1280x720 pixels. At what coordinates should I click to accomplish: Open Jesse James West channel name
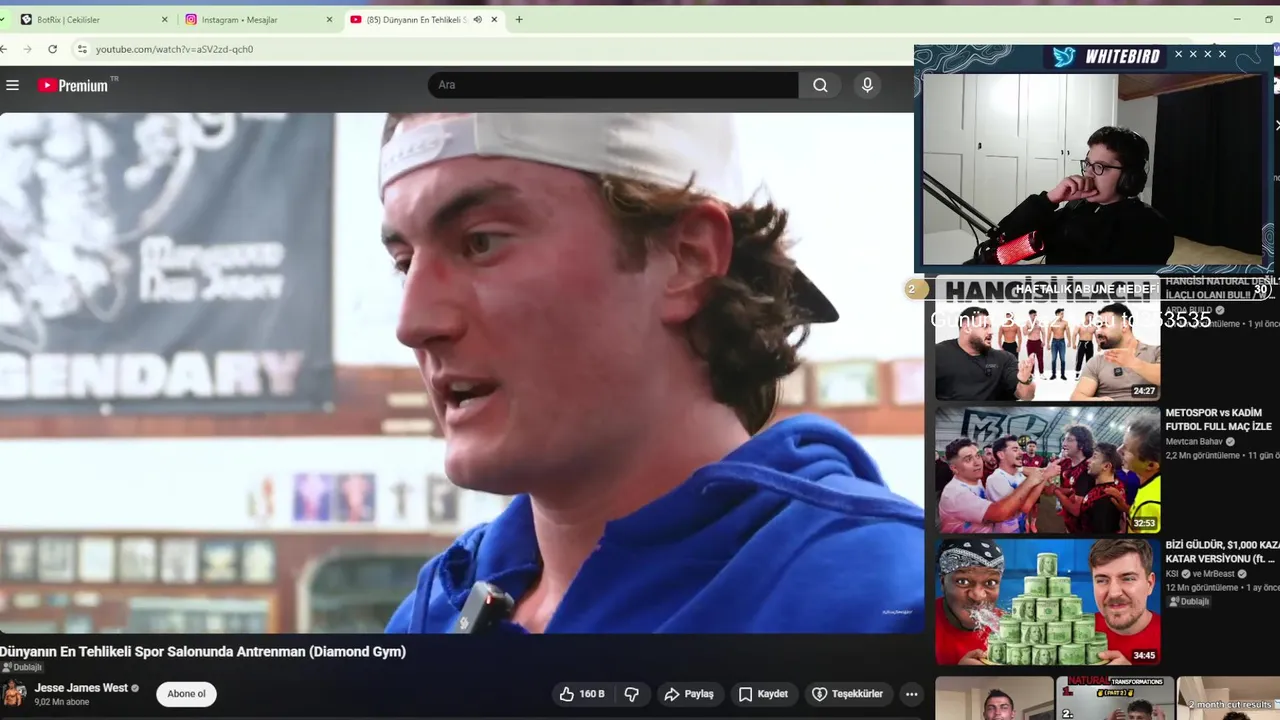(x=81, y=688)
